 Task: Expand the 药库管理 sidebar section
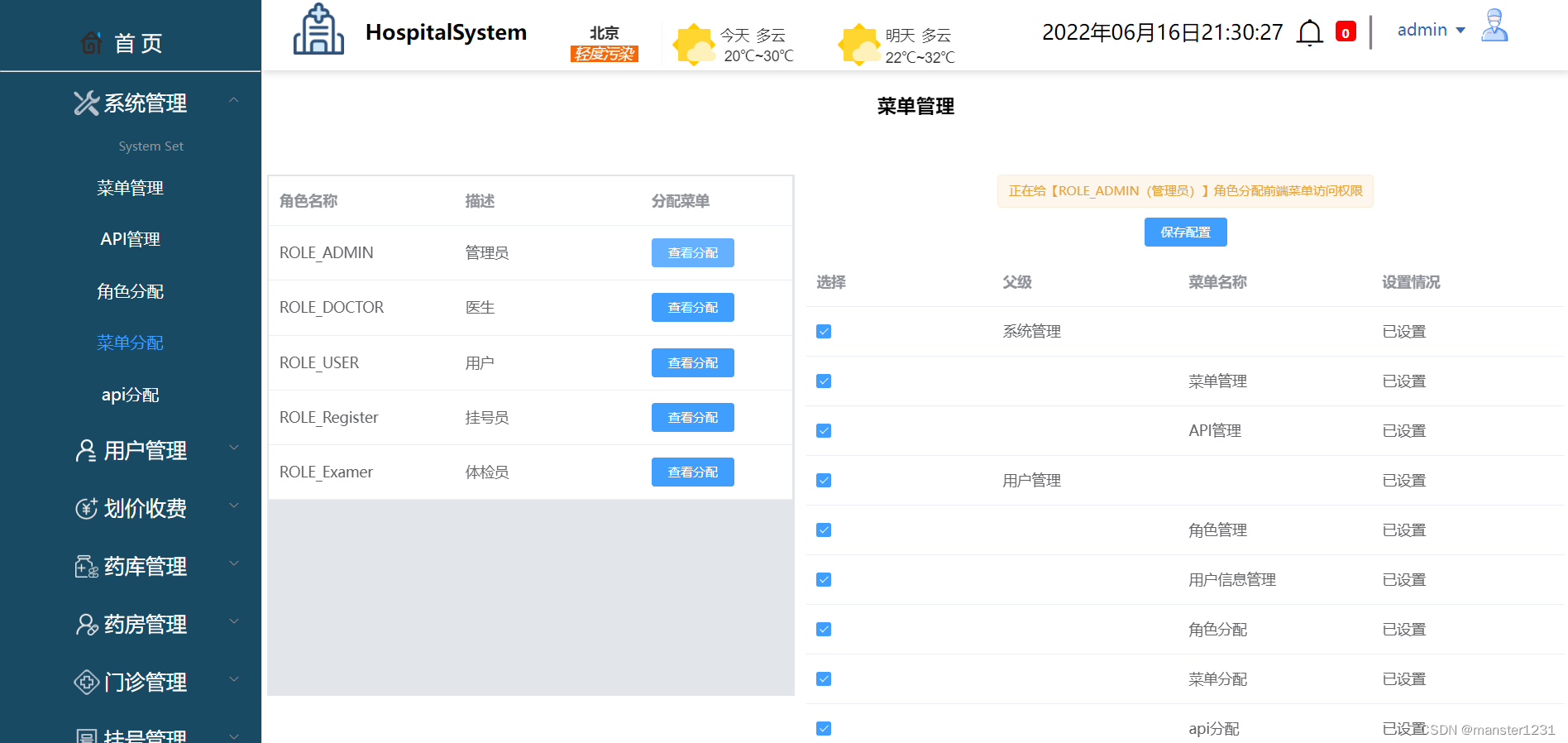(x=234, y=563)
